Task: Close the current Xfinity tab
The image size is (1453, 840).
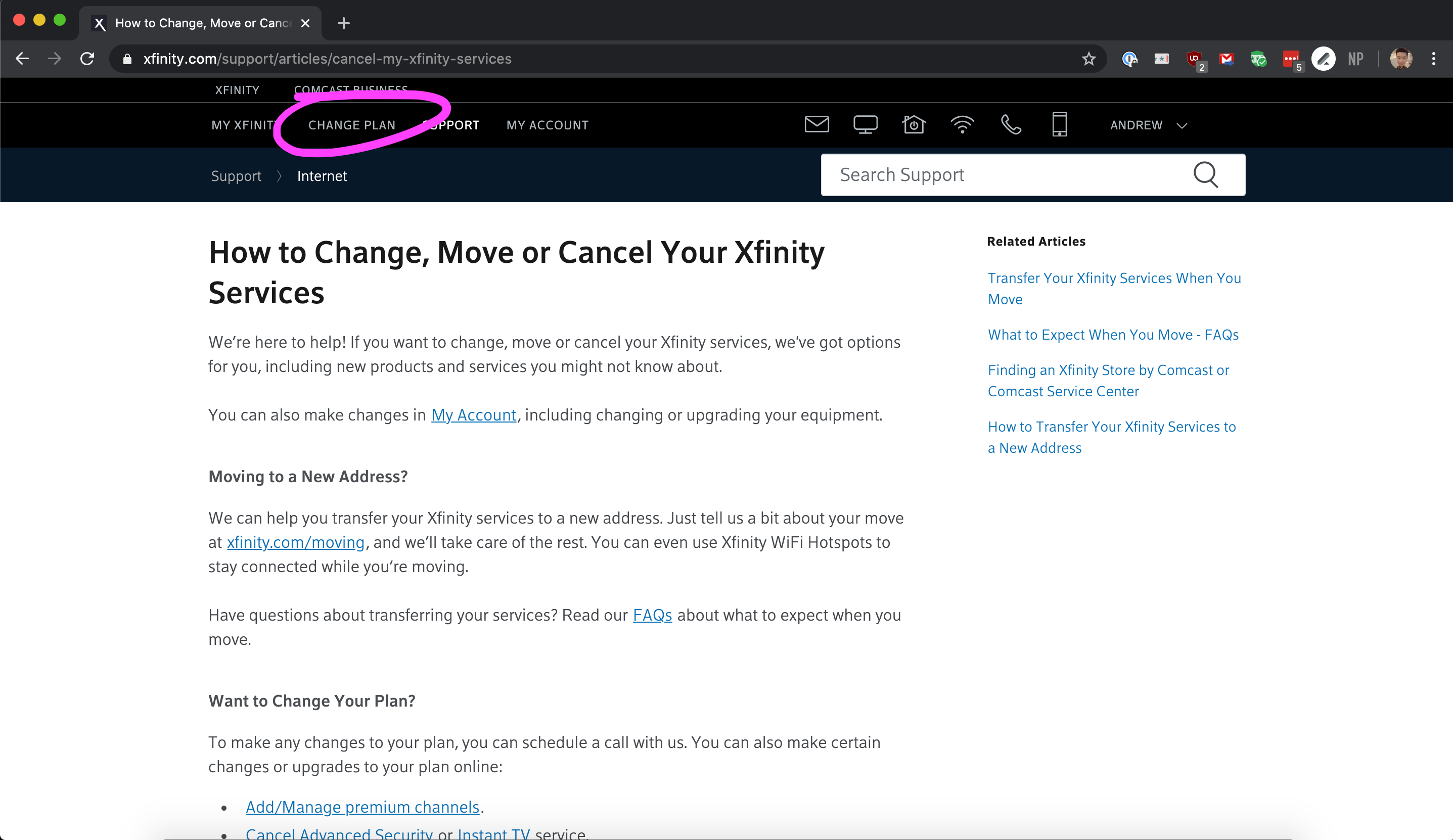Action: tap(305, 23)
